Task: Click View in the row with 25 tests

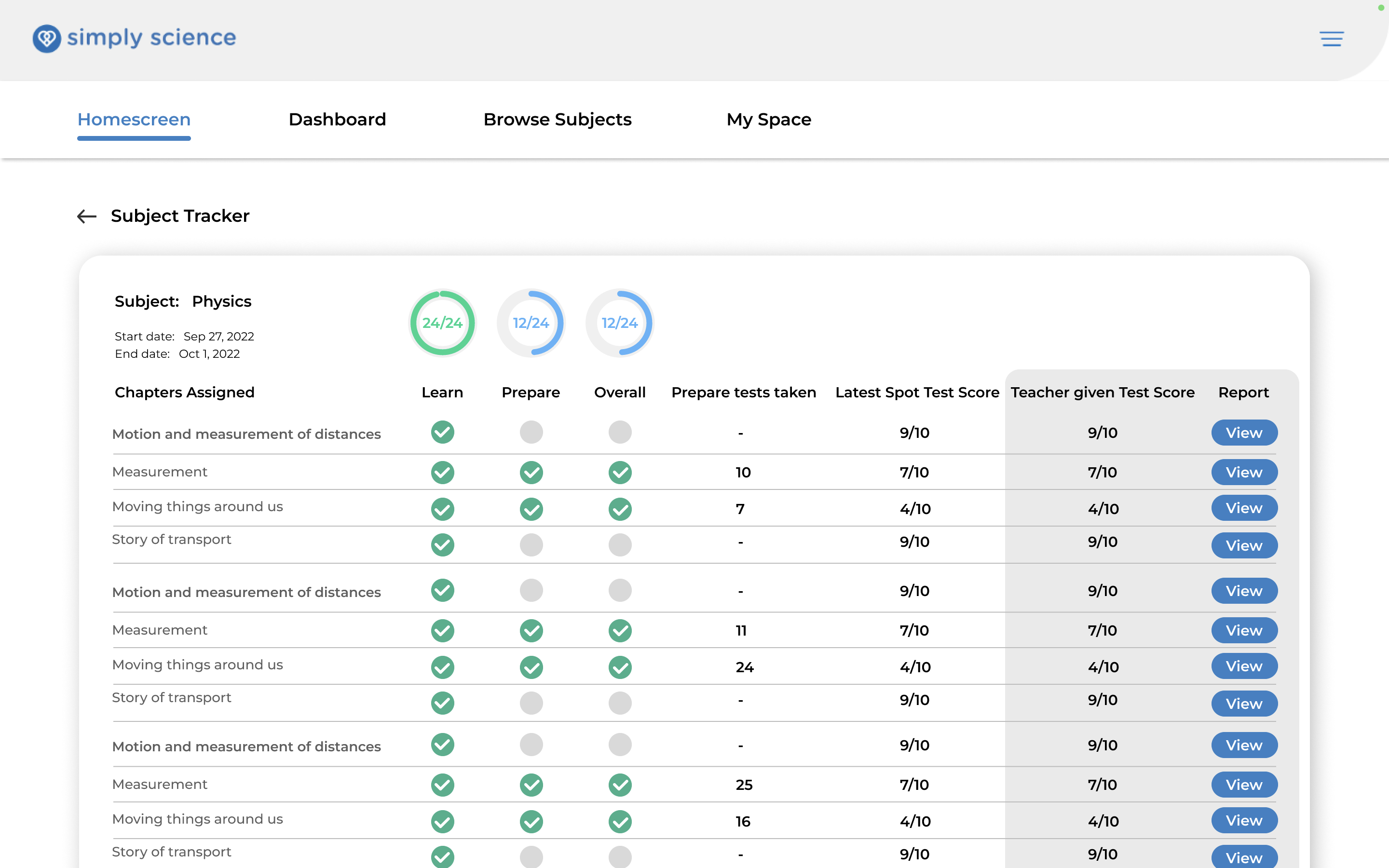Action: click(1244, 785)
